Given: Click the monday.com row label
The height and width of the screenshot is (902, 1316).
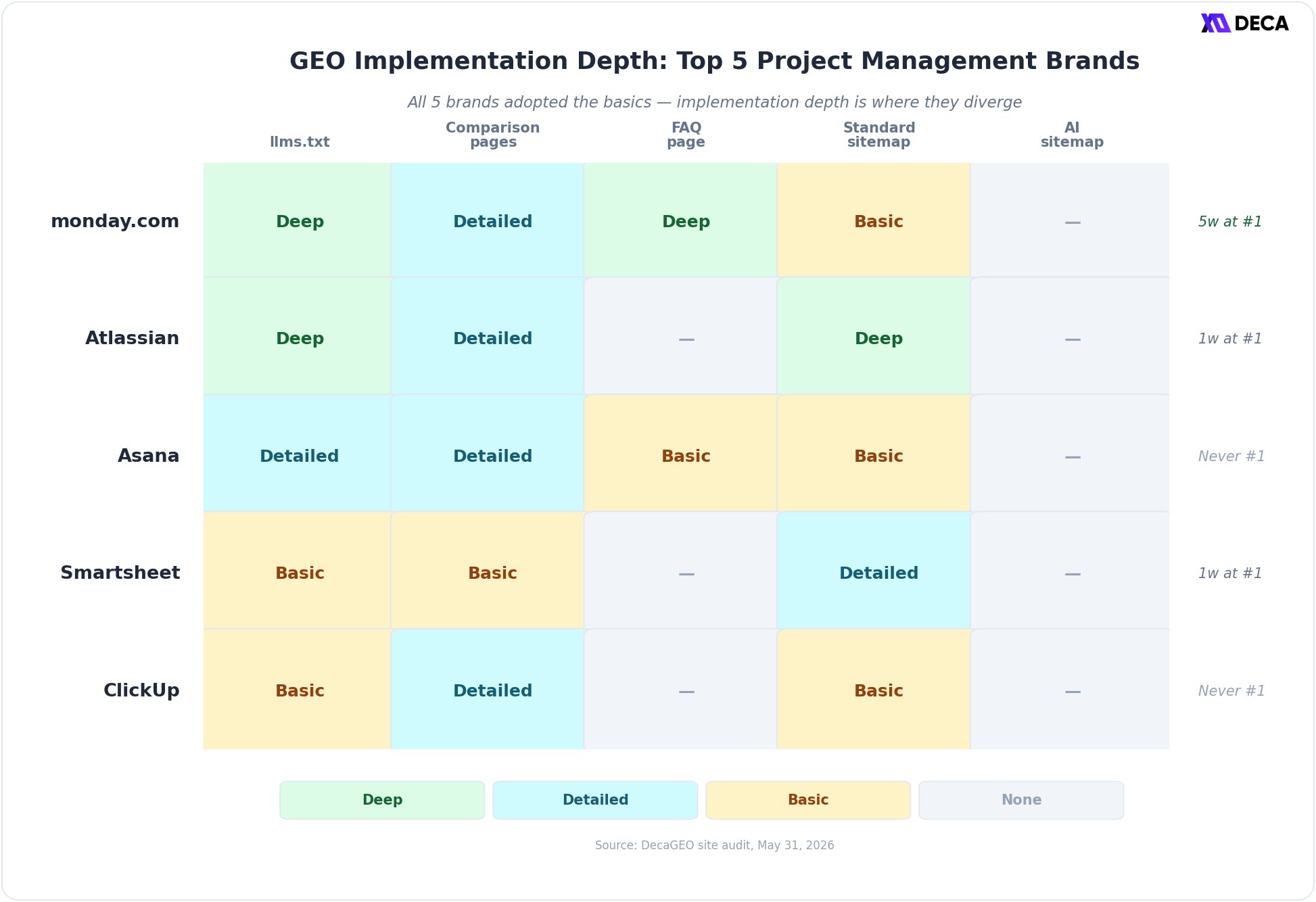Looking at the screenshot, I should click(115, 221).
